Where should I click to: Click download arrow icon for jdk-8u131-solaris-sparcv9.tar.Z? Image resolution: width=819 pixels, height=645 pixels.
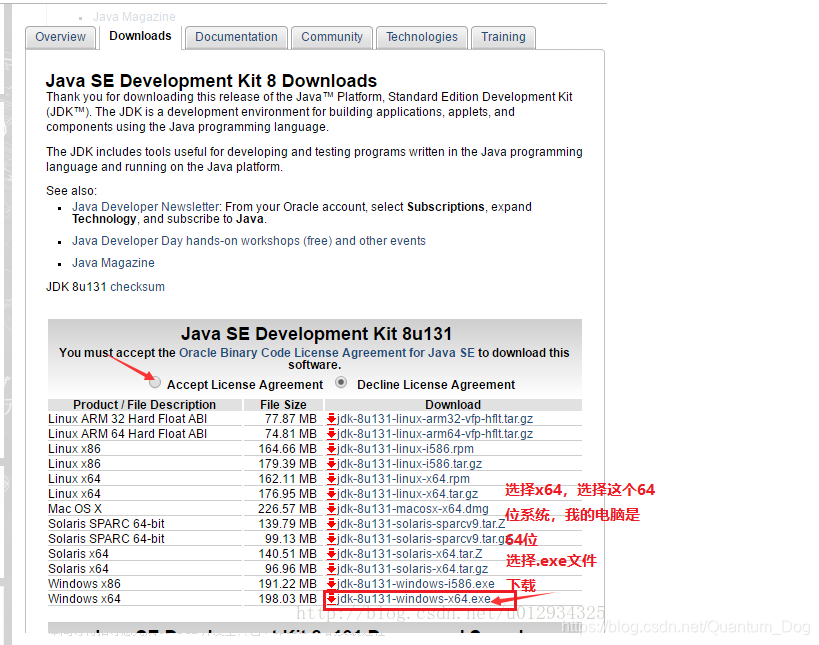coord(331,524)
